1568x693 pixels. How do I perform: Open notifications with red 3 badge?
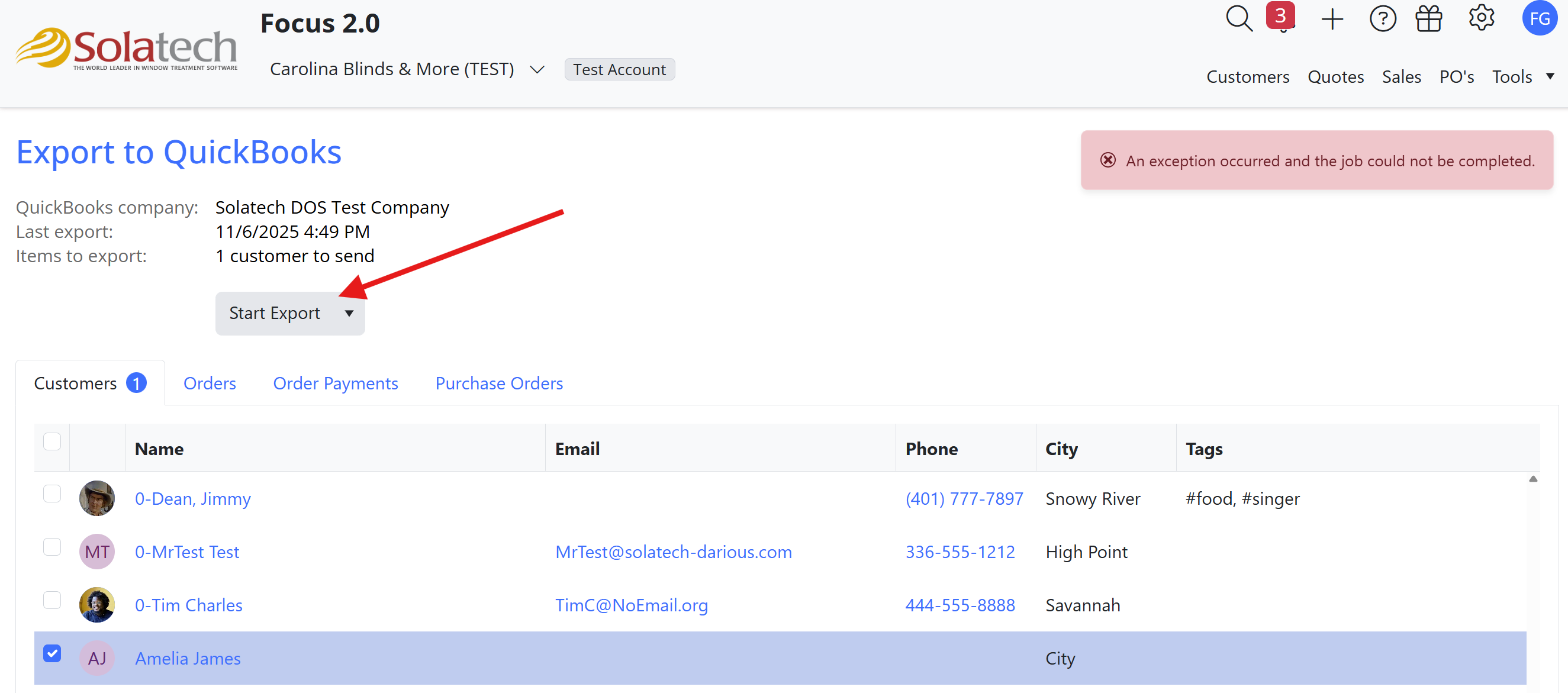click(1281, 18)
